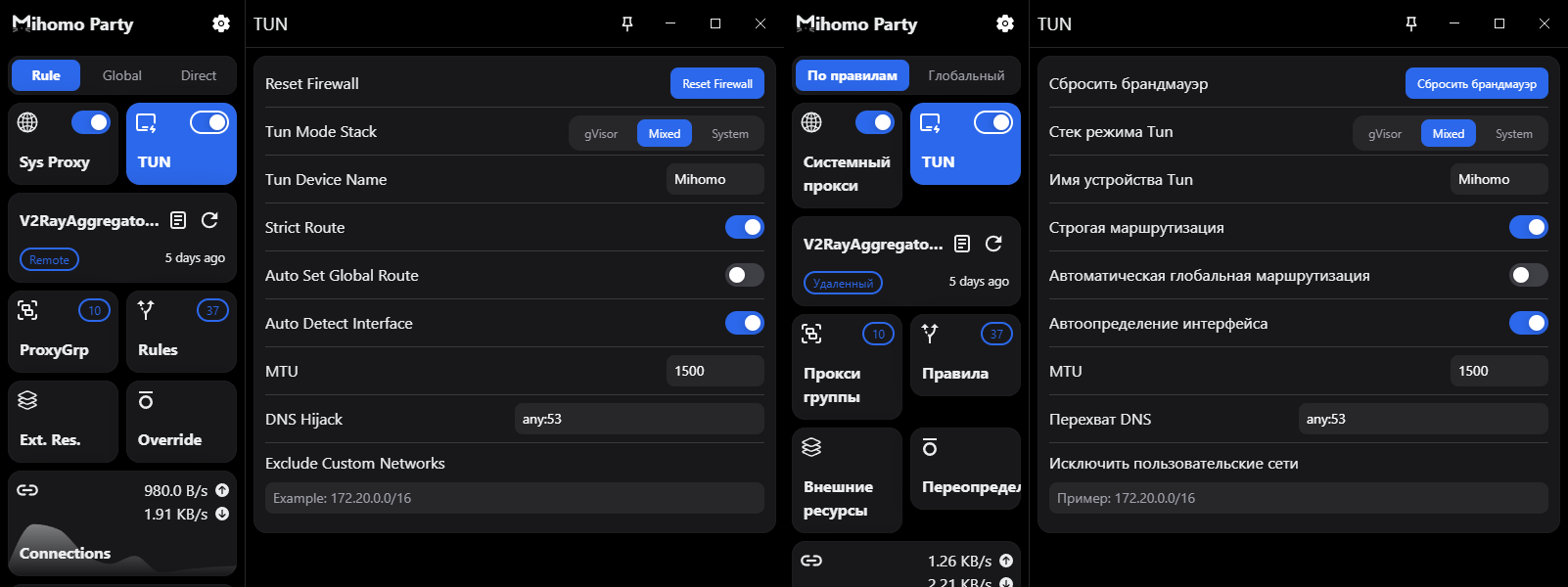Open the Ext. Res. layers icon
This screenshot has width=1568, height=587.
28,400
